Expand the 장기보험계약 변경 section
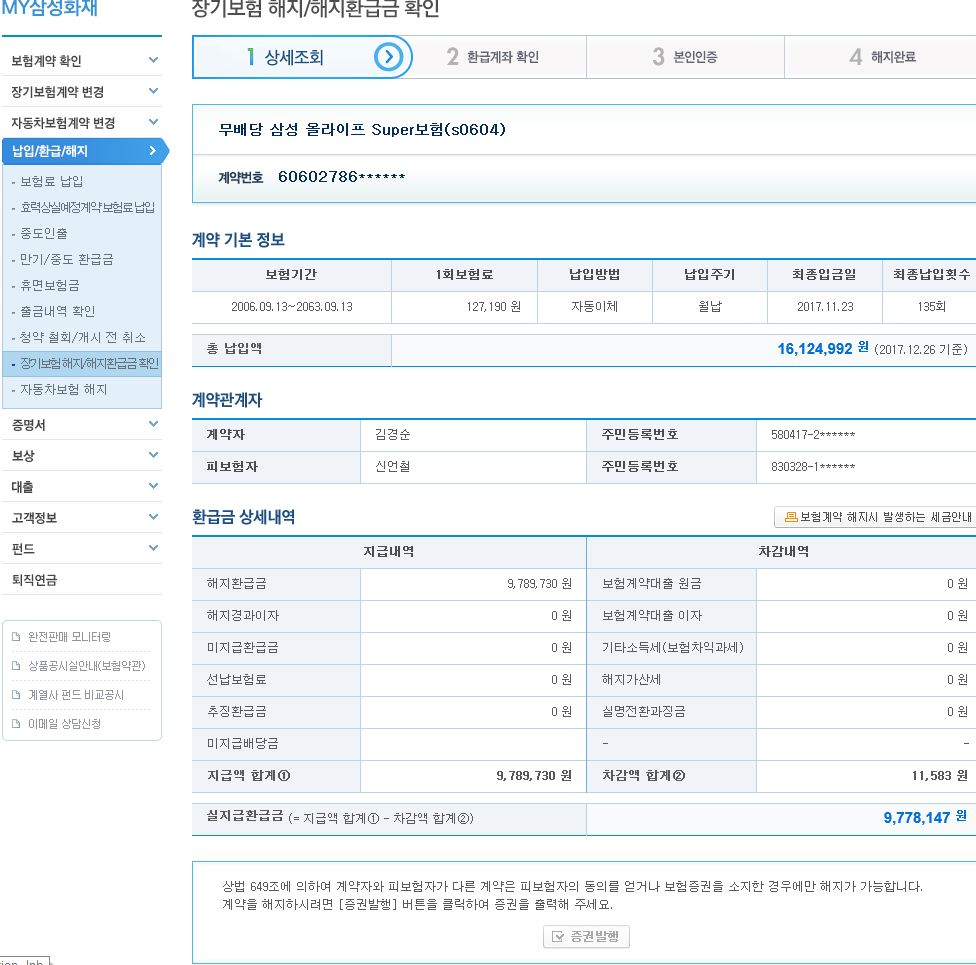Screen dimensions: 976x965 (153, 92)
